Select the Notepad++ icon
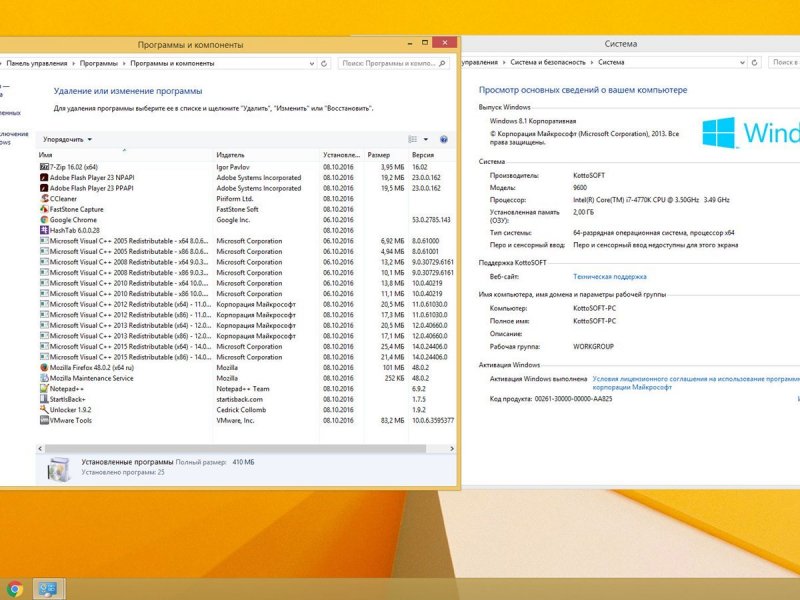The image size is (800, 600). coord(44,389)
